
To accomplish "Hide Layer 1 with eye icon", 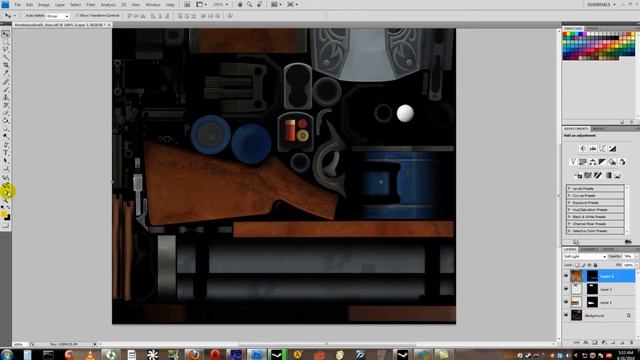I will tap(566, 302).
